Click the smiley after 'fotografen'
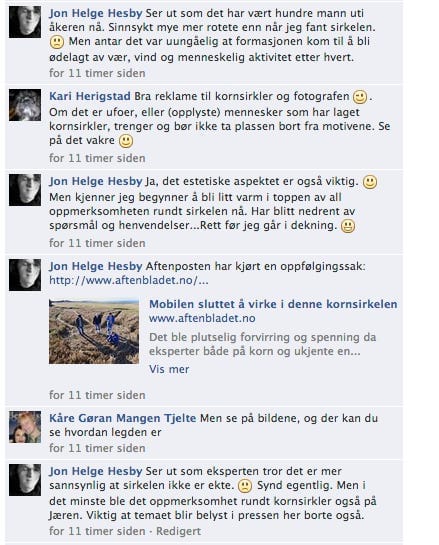The image size is (439, 545). [360, 97]
